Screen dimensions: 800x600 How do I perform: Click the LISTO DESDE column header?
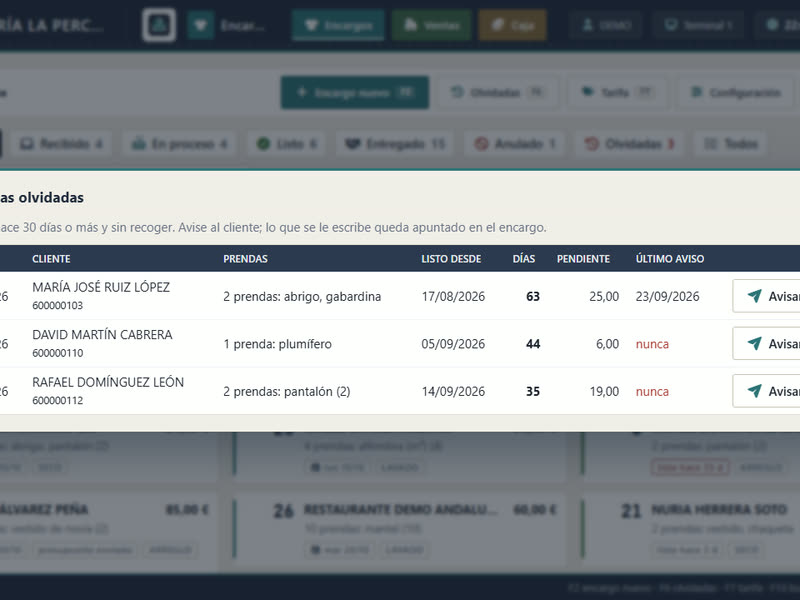(x=451, y=259)
